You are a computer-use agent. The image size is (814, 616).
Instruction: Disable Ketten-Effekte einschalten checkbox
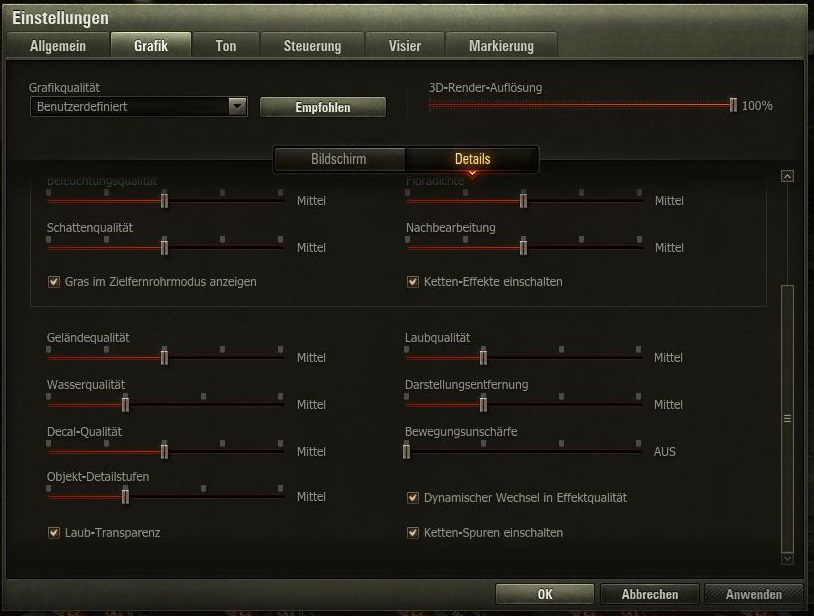pyautogui.click(x=413, y=282)
